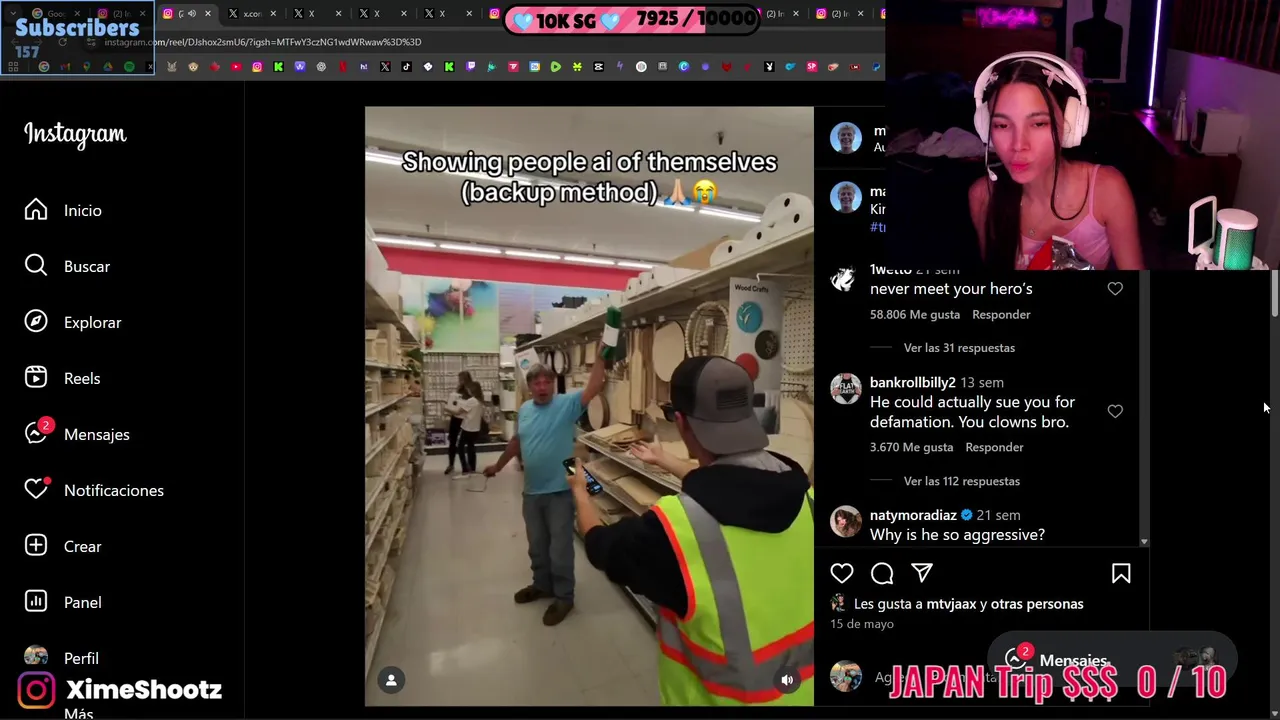Open natymoradiaz's profile username

tap(914, 515)
